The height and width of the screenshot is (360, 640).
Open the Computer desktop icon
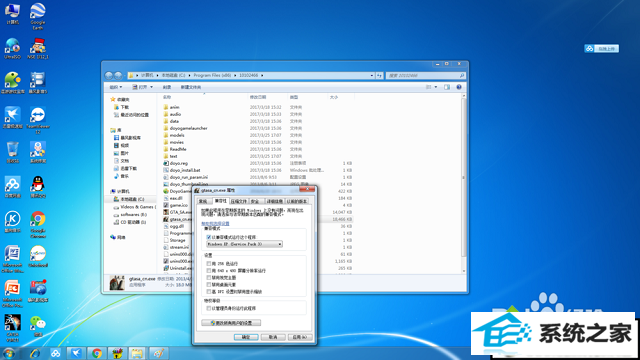coord(12,13)
